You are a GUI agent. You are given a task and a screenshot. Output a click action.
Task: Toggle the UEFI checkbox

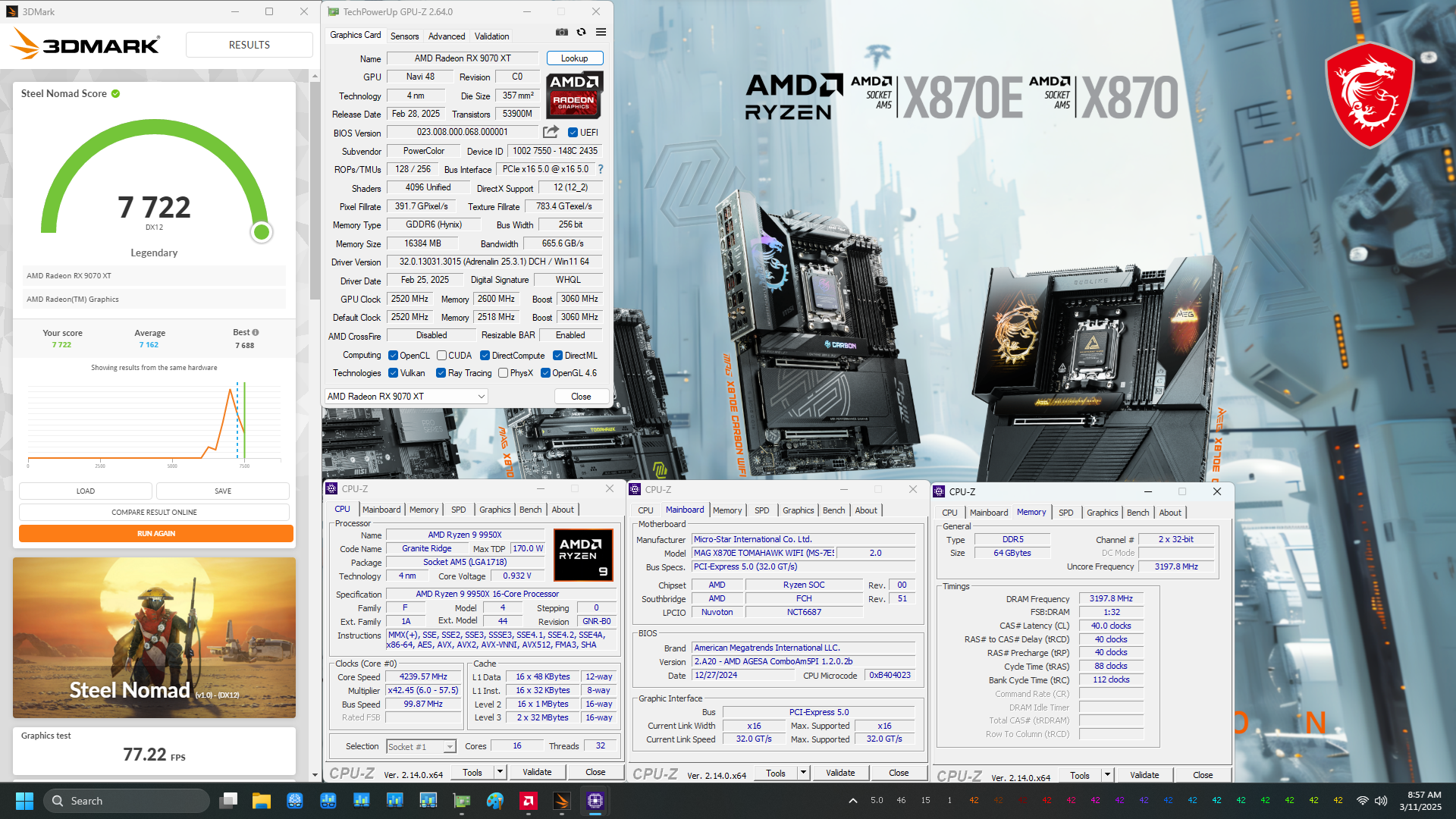click(x=573, y=133)
